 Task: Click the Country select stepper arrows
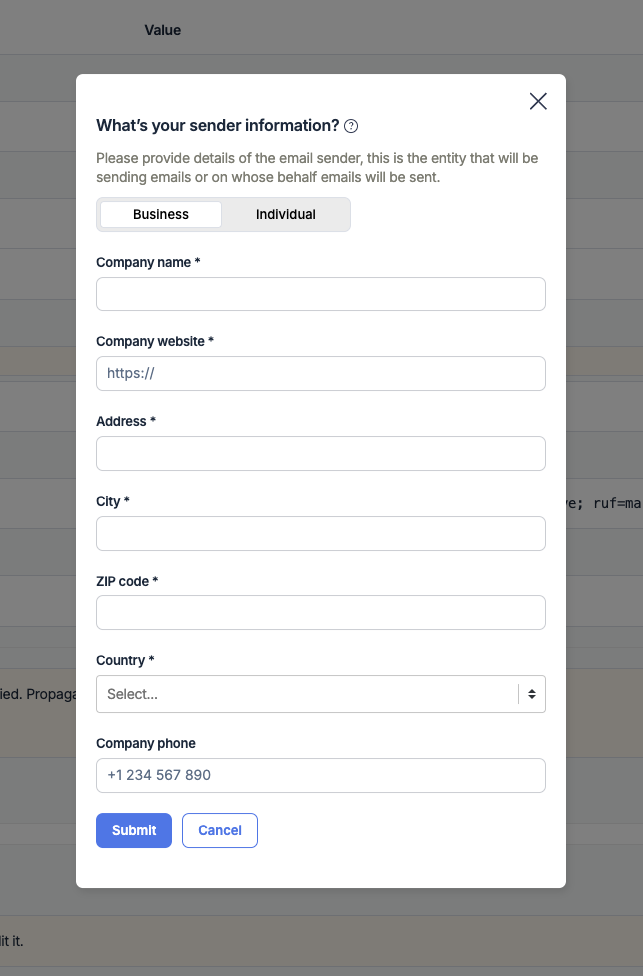point(531,693)
